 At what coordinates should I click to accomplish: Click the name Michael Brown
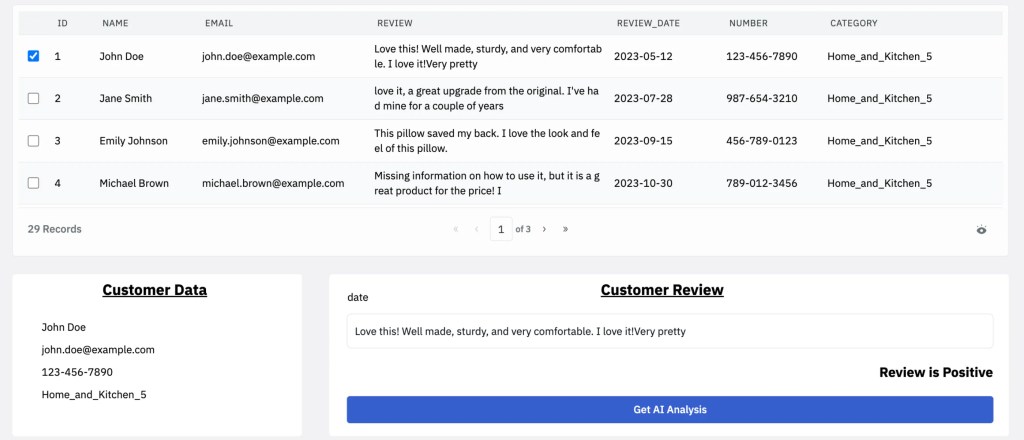click(x=134, y=183)
